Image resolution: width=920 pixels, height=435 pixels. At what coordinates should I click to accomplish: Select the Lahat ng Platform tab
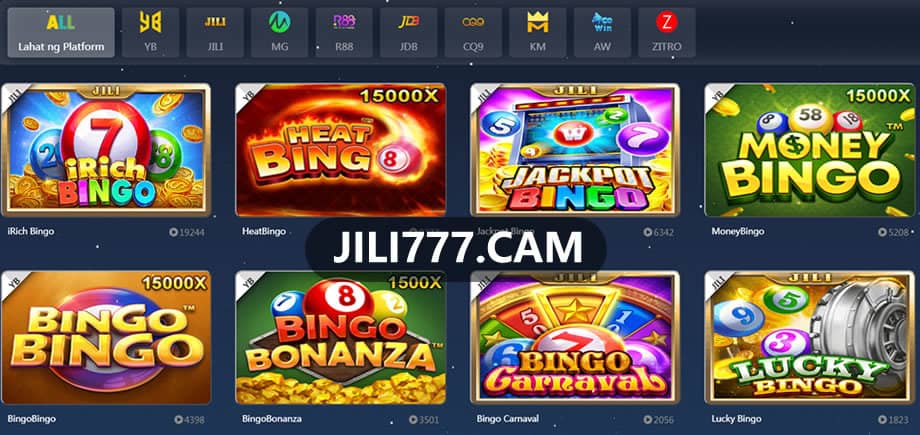pos(61,32)
